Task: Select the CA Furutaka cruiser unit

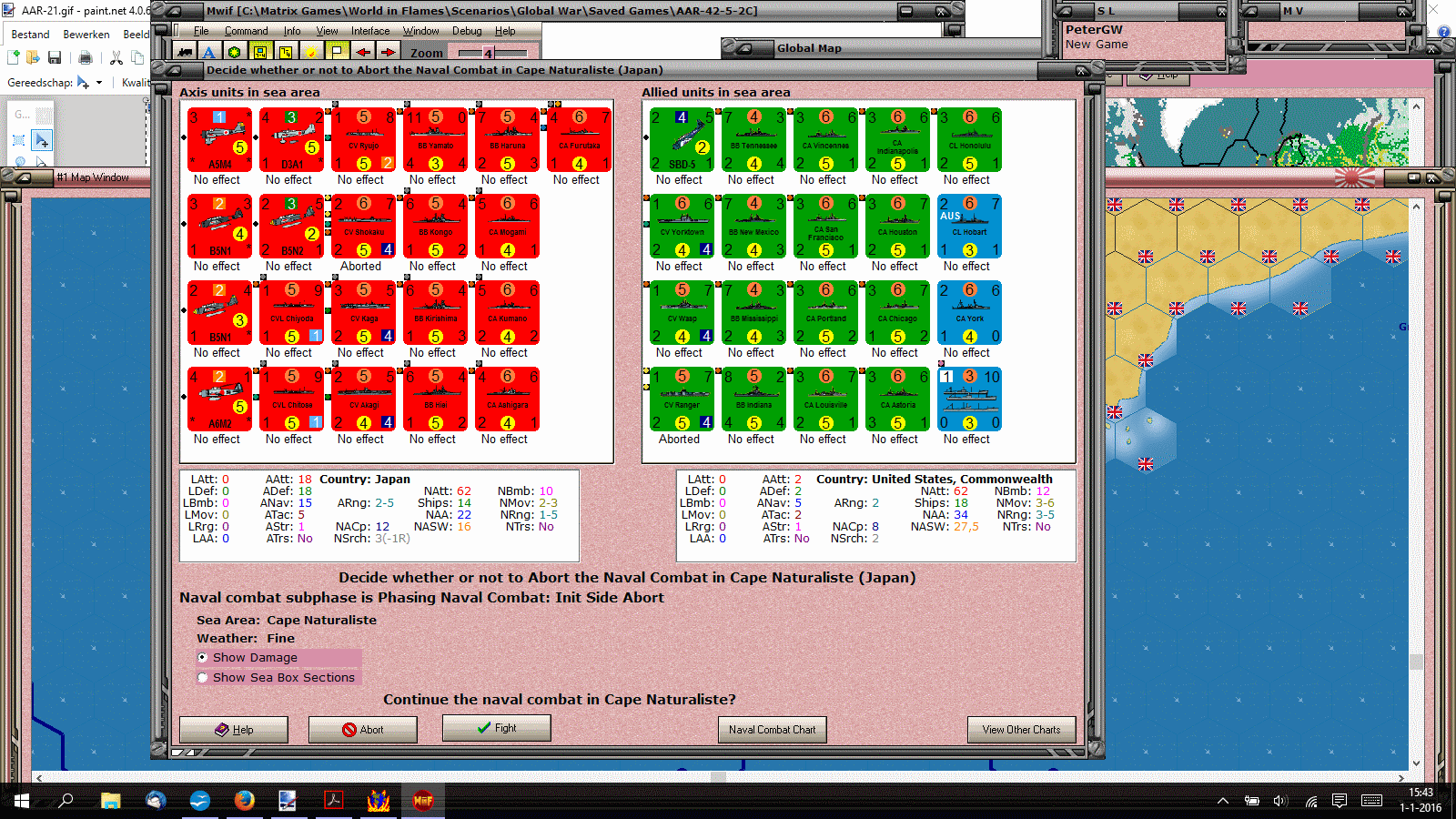Action: [579, 139]
